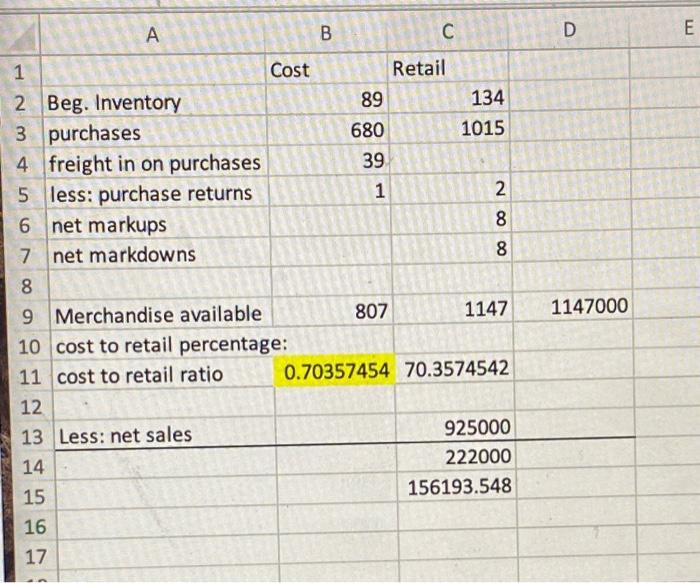Select column B header

326,33
